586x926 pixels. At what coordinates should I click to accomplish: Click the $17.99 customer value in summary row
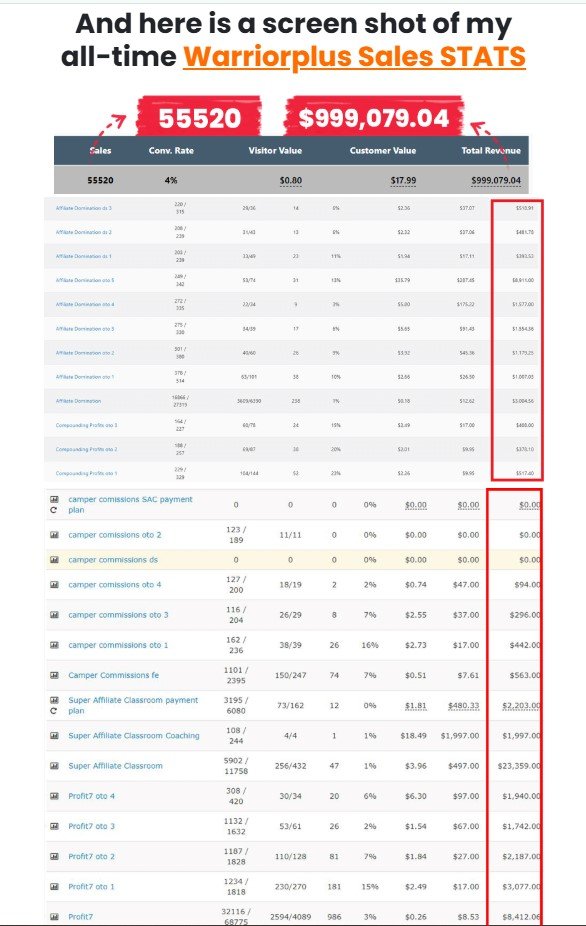click(x=403, y=180)
